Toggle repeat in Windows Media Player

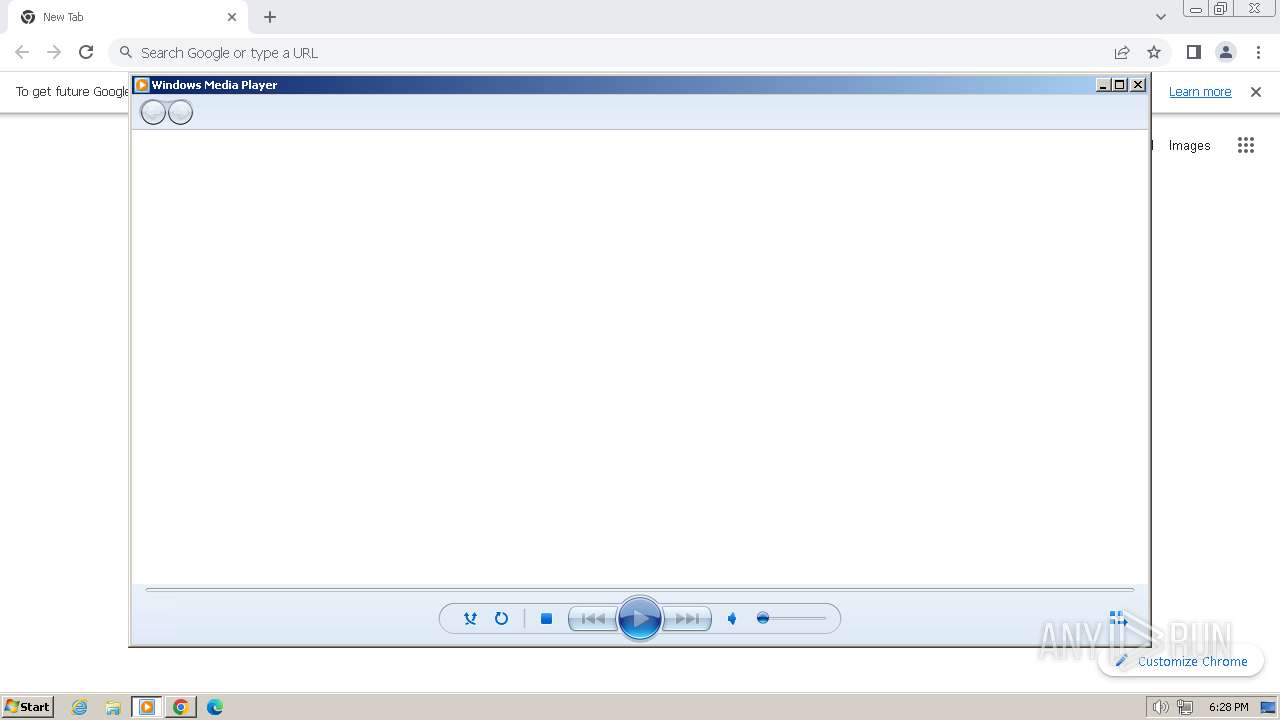point(501,619)
